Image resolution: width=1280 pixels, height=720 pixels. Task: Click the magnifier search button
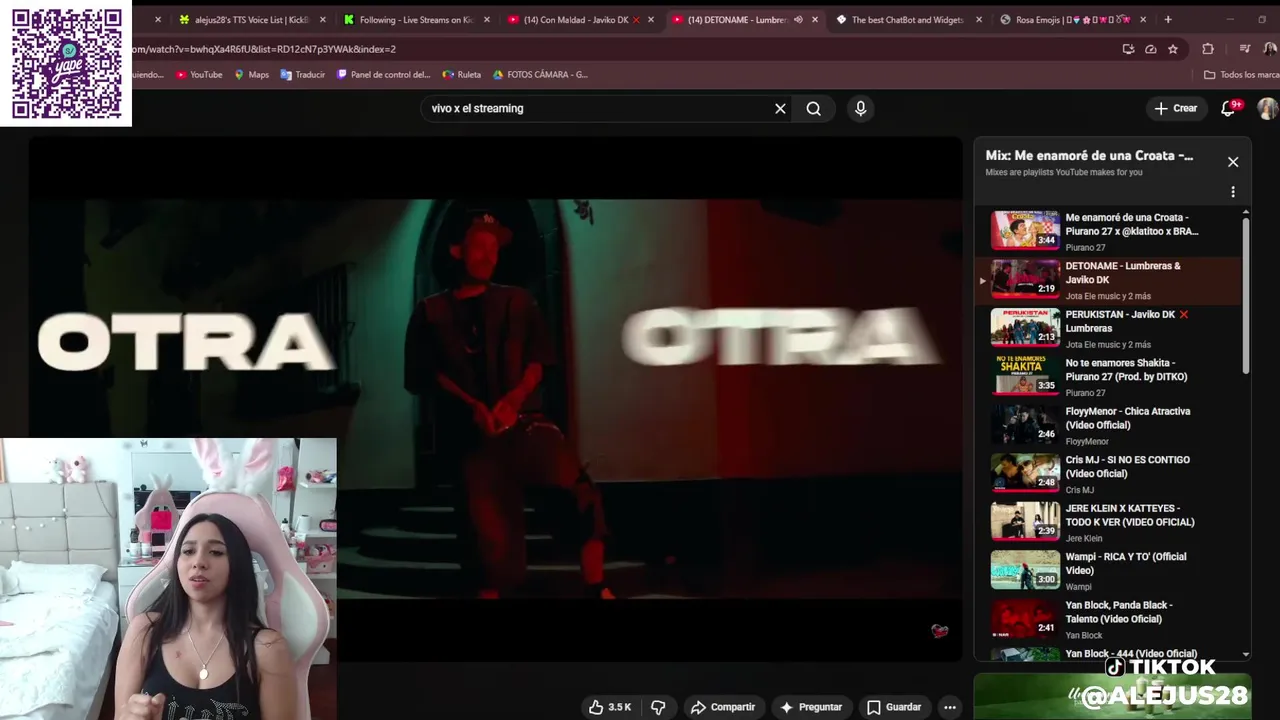814,108
